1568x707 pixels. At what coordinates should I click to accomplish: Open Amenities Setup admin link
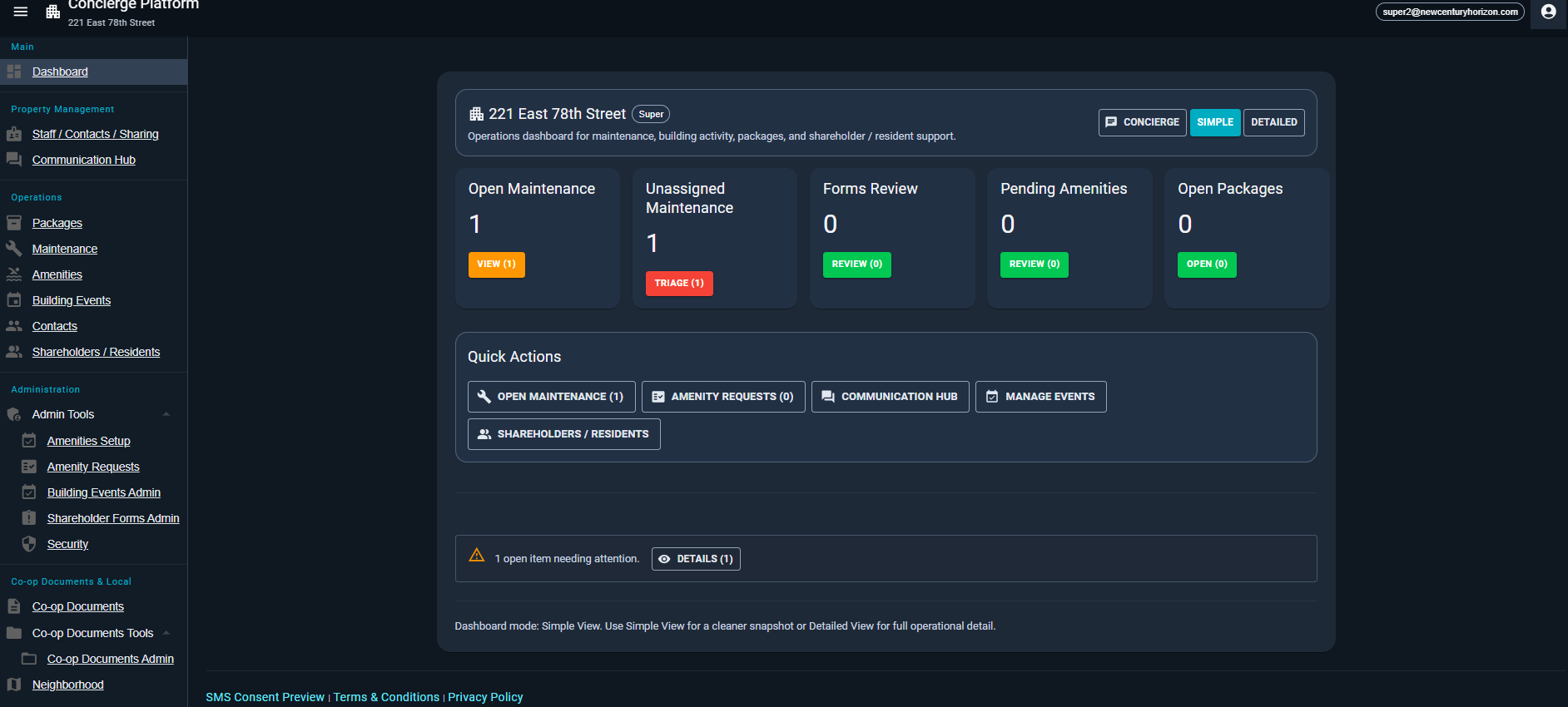[89, 441]
